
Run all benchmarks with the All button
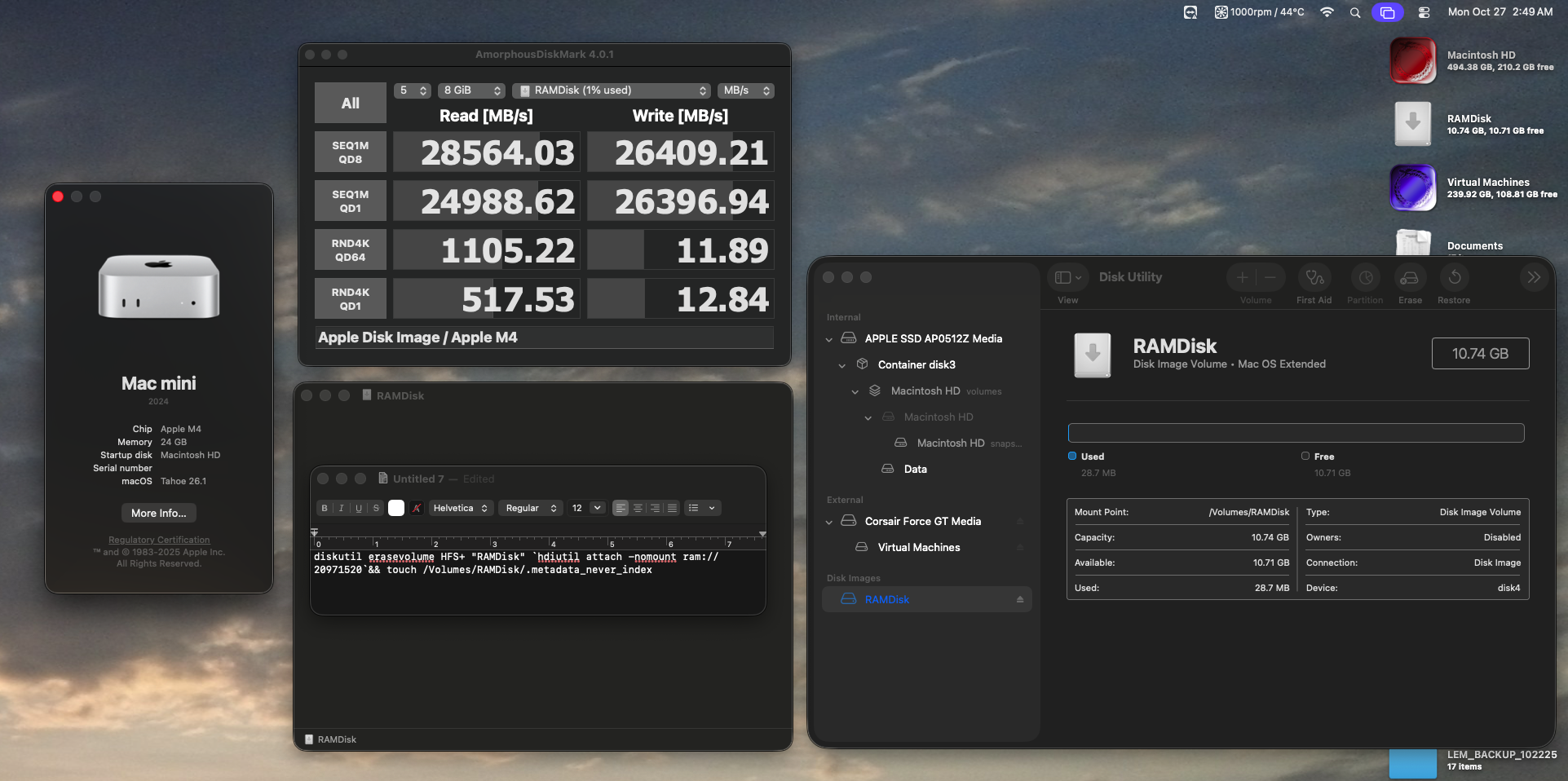[351, 104]
